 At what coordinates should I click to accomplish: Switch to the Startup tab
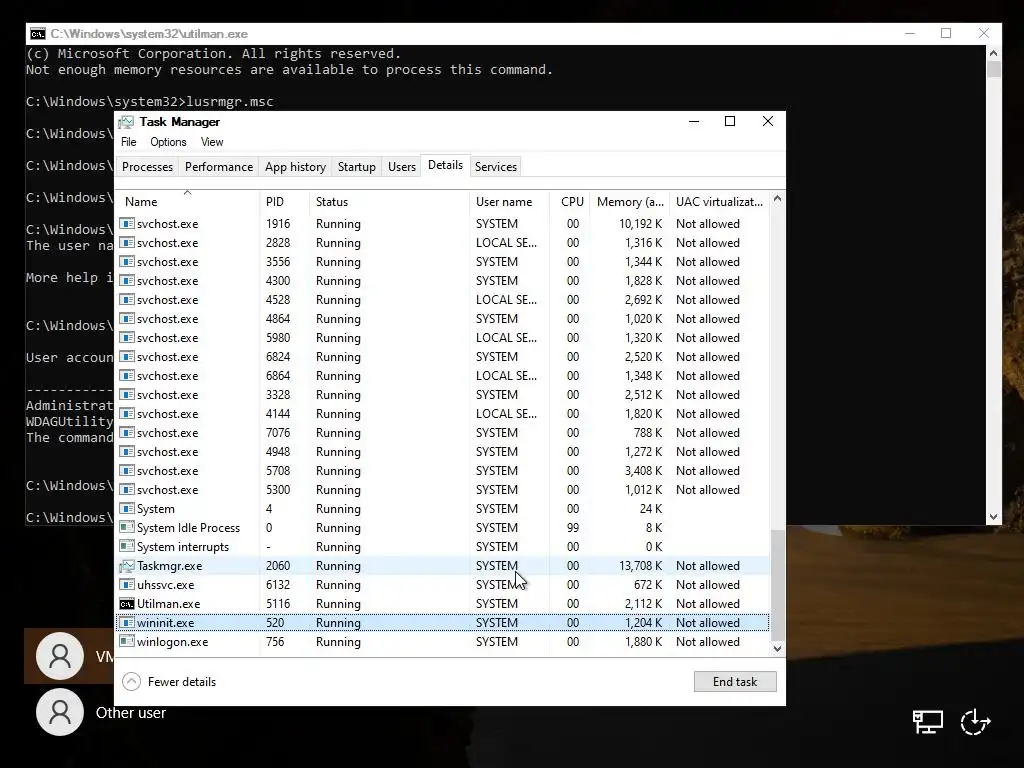(357, 167)
